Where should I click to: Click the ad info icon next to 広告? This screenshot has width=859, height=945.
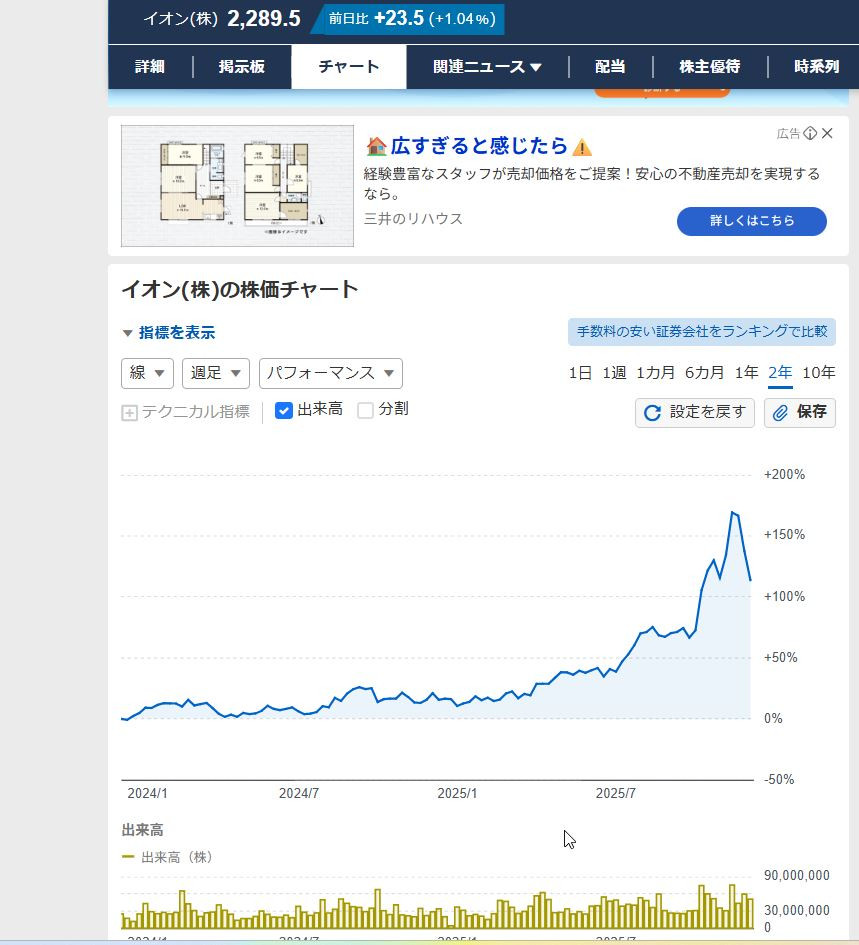tap(810, 134)
